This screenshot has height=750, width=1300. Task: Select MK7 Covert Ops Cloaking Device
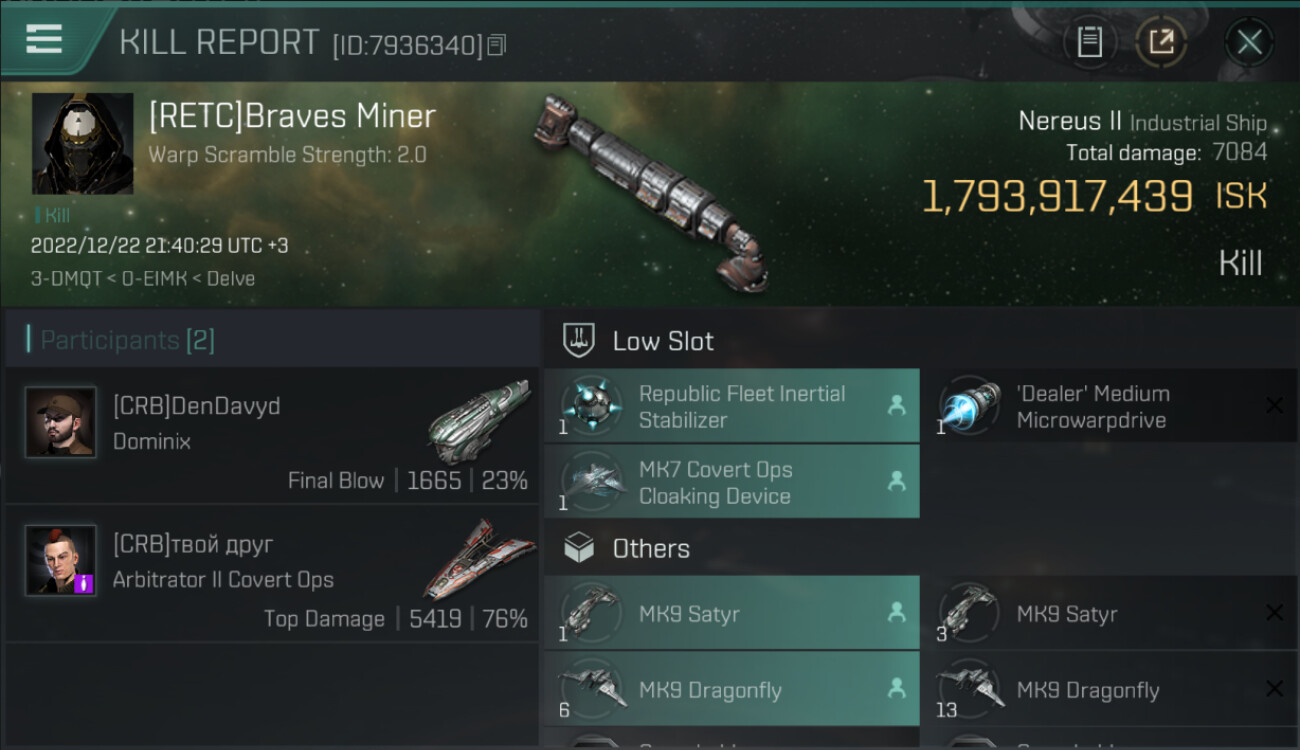point(731,482)
